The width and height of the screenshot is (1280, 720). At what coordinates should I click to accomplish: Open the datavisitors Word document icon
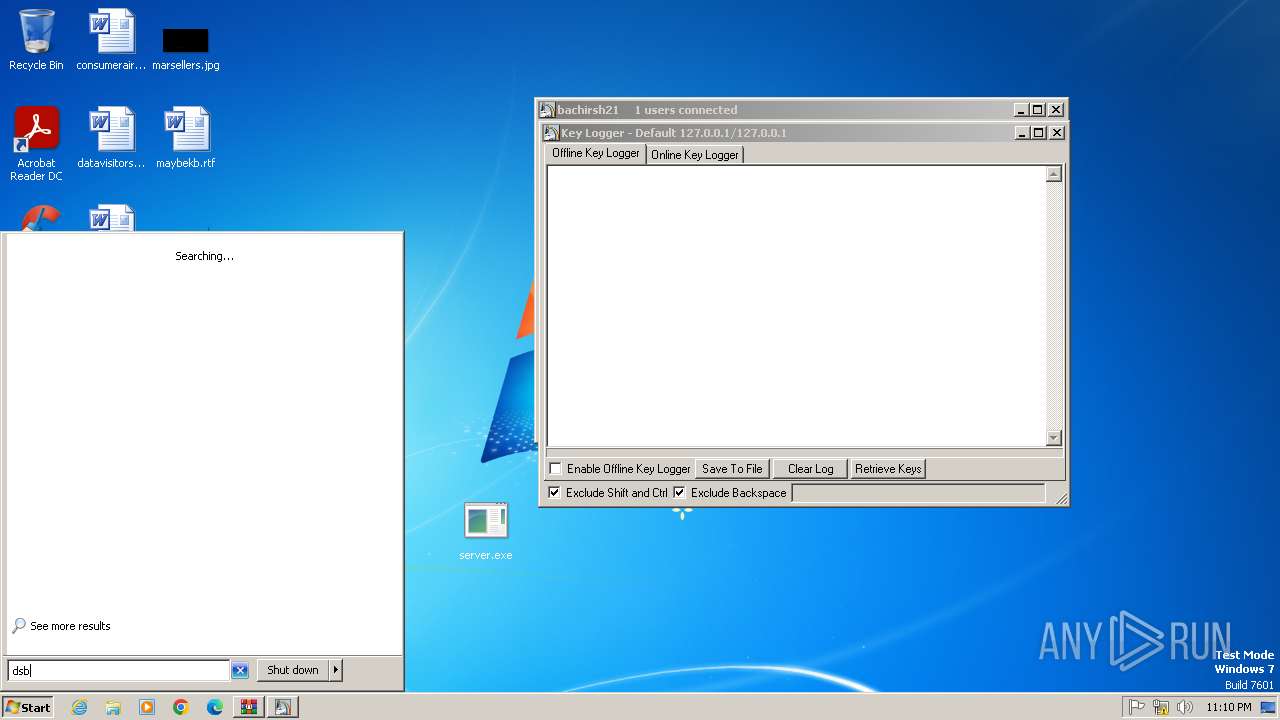click(x=111, y=138)
